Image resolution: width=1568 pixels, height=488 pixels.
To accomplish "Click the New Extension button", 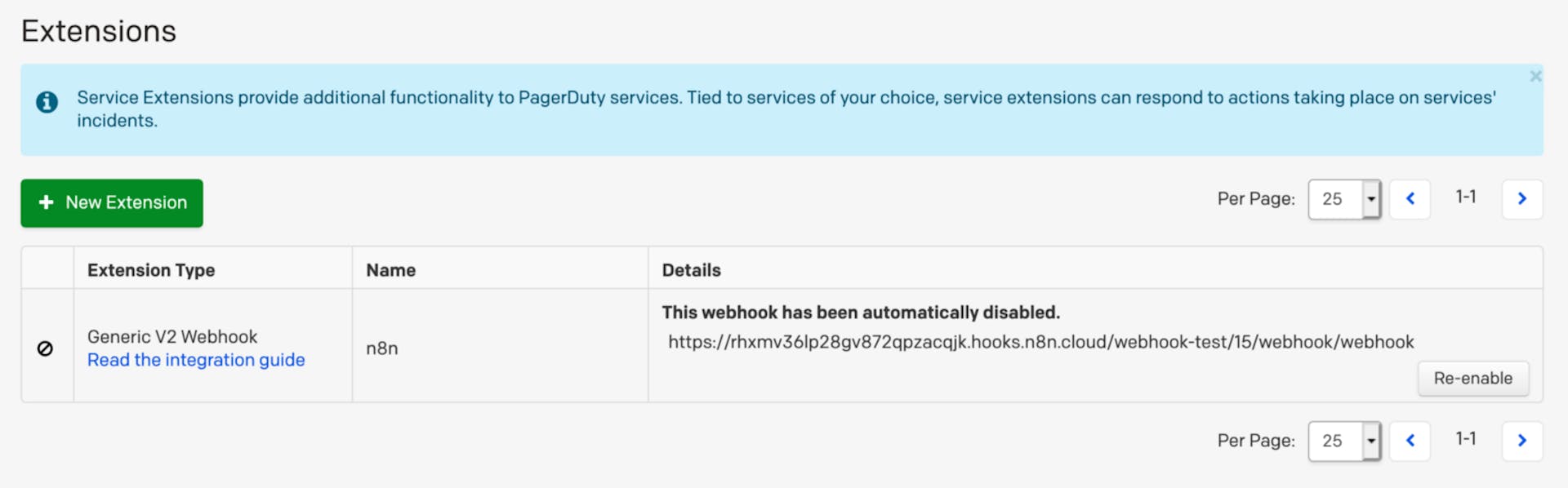I will [112, 203].
